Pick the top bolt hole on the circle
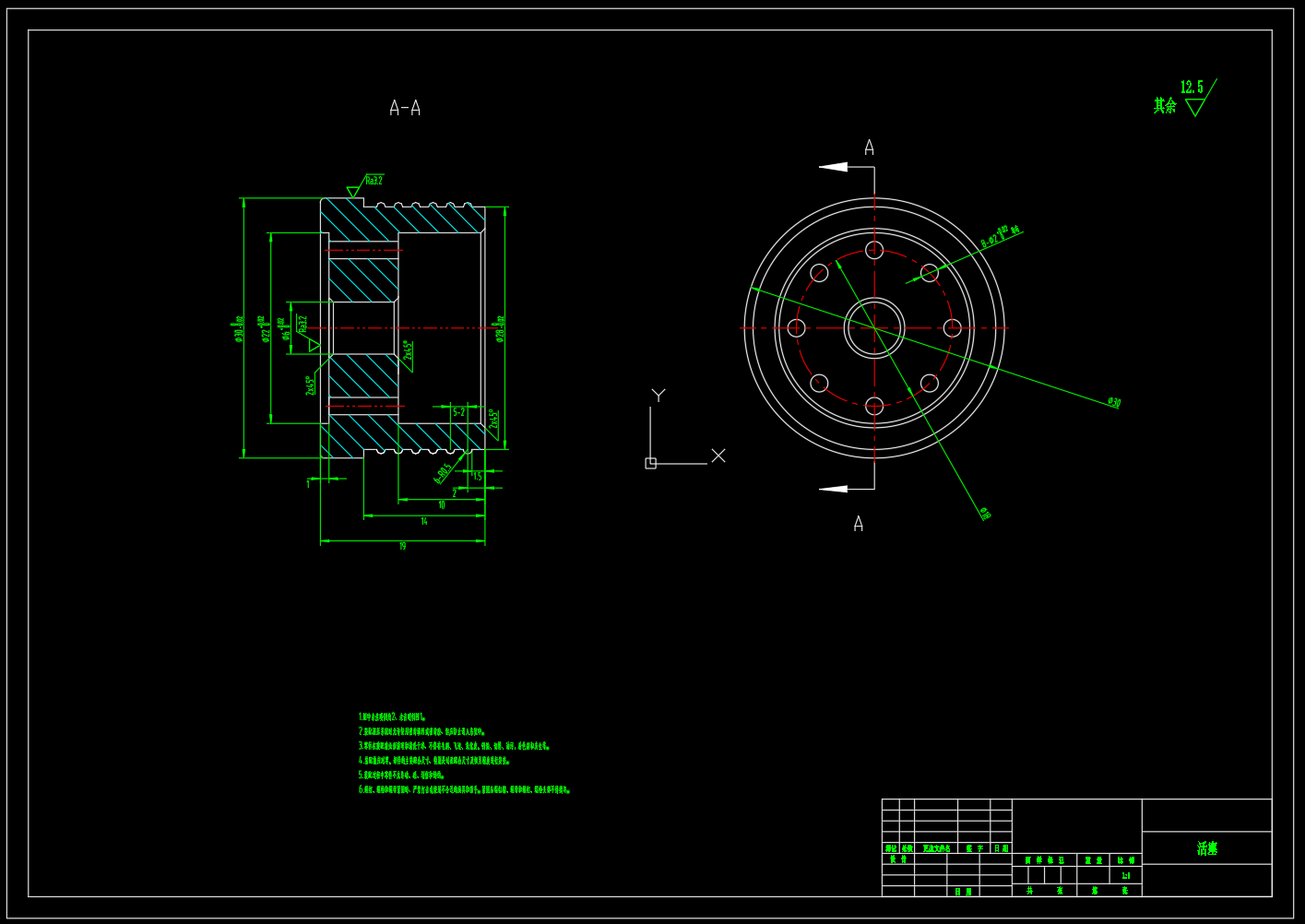Screen dimensions: 1305x924 point(874,250)
